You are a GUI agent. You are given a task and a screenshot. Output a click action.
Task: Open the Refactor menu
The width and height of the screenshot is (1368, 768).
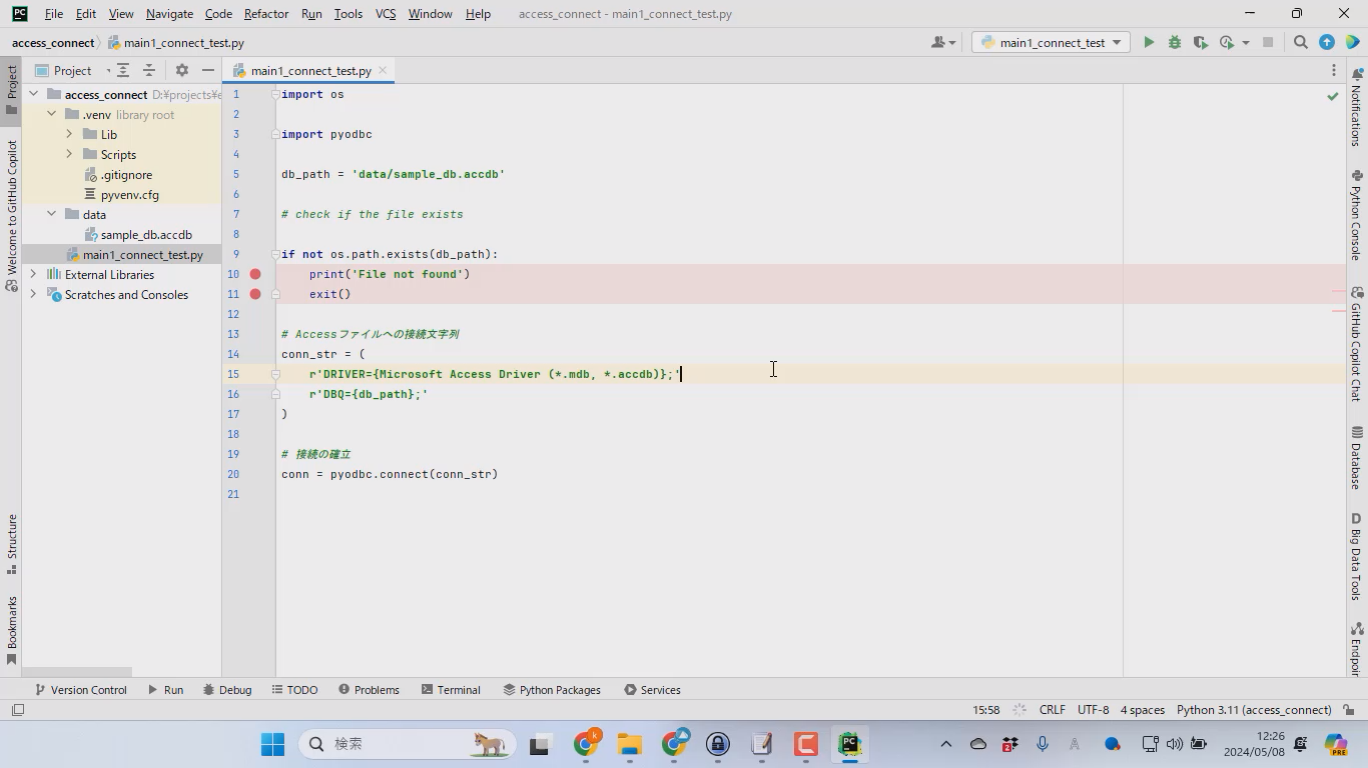pyautogui.click(x=266, y=14)
